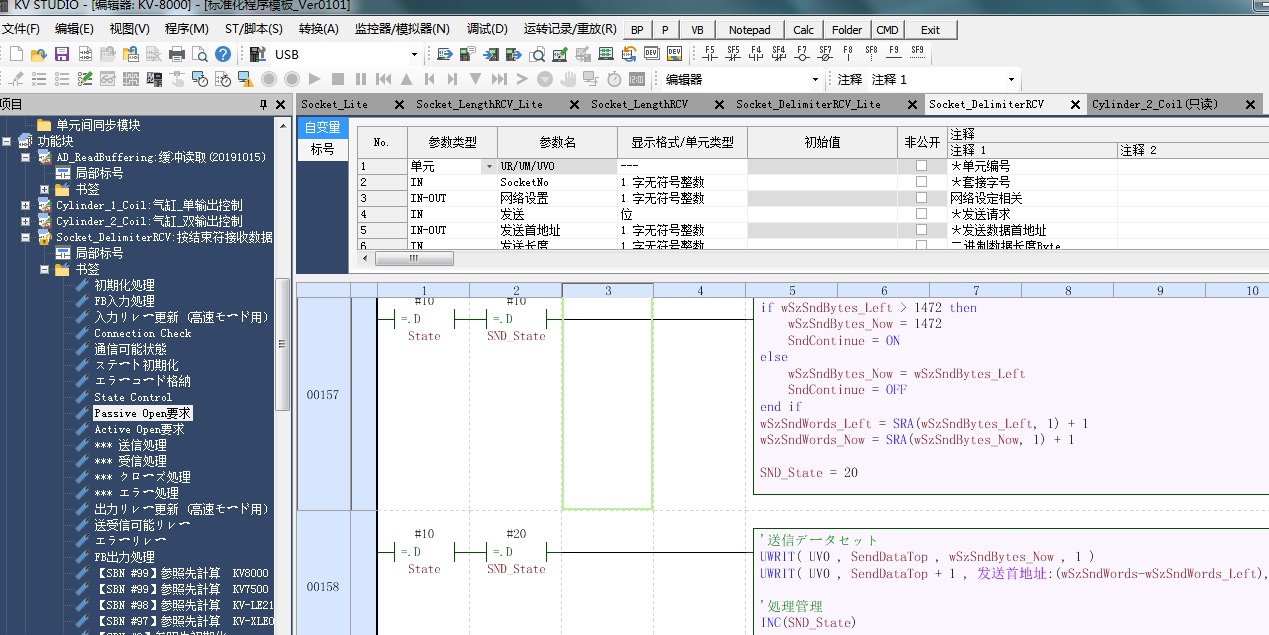Switch to the Socket_LengthRCV tab
The height and width of the screenshot is (635, 1269).
point(639,104)
